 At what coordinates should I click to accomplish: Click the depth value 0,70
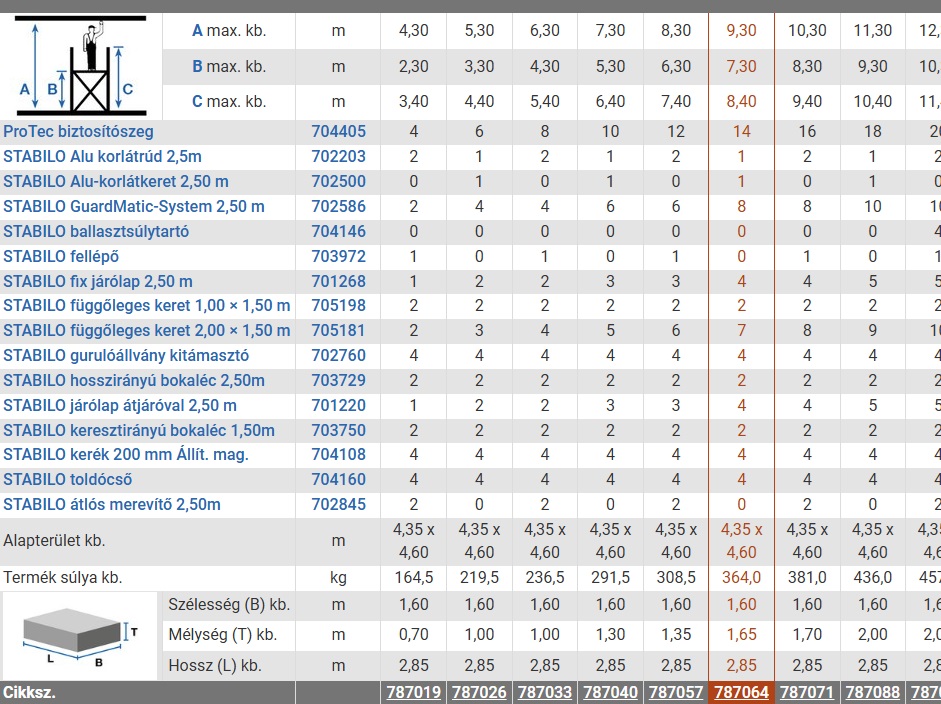tap(413, 634)
